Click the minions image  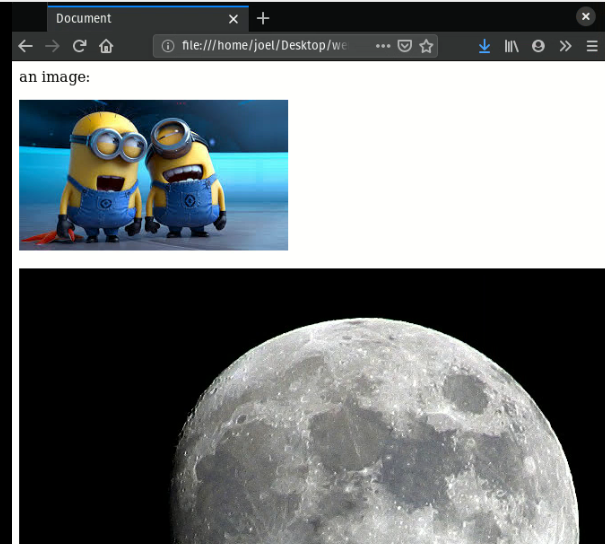coord(154,175)
